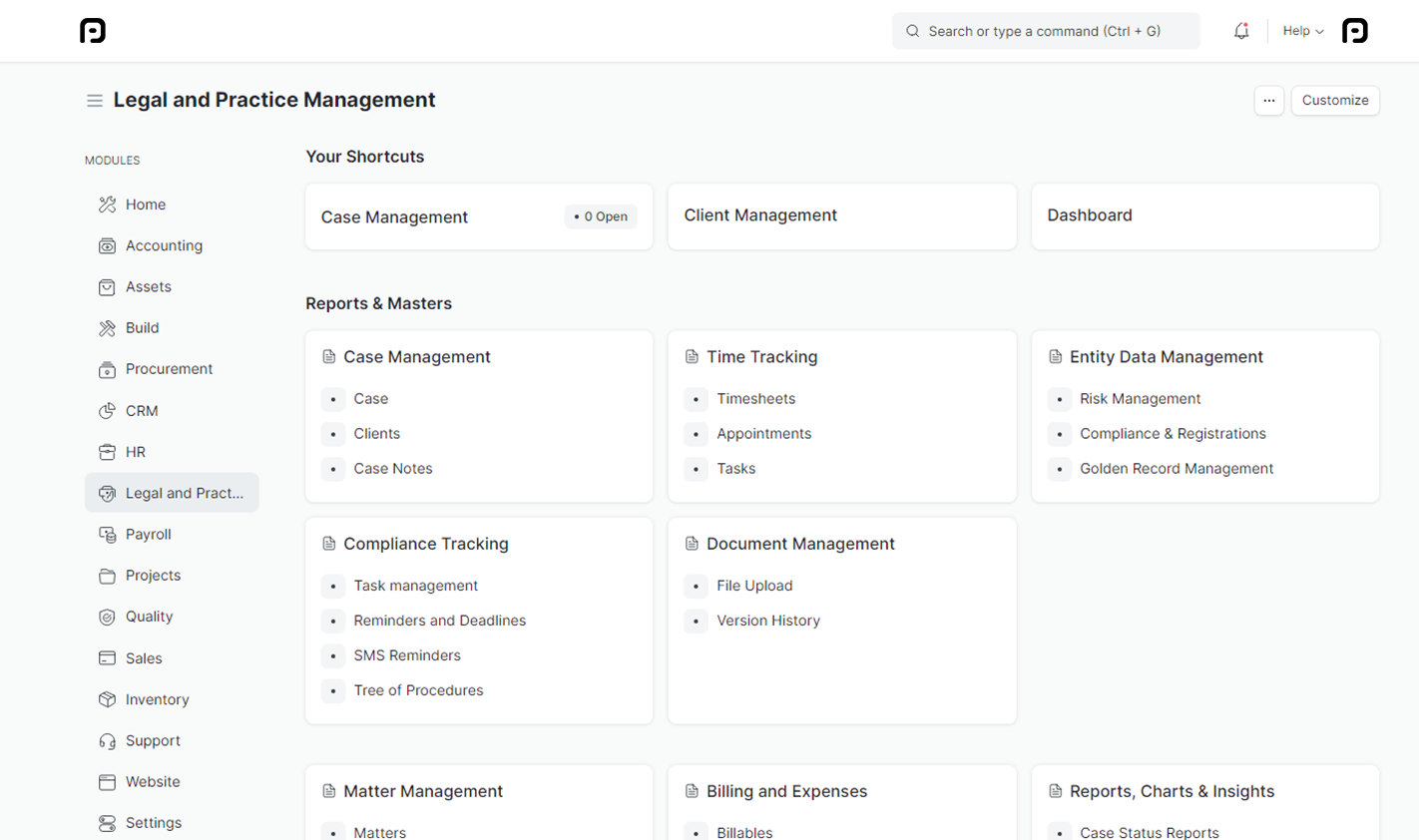1419x840 pixels.
Task: Click the CRM pie chart icon
Action: click(x=107, y=411)
